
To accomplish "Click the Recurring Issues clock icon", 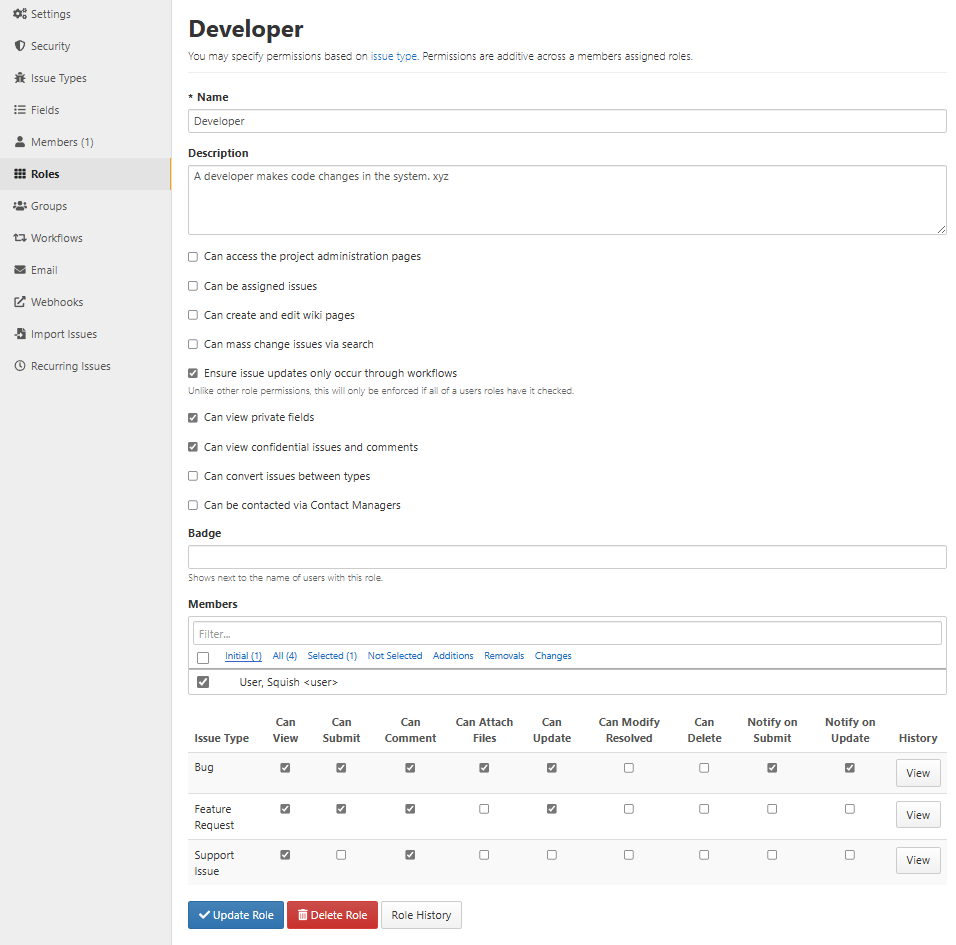I will (x=20, y=366).
